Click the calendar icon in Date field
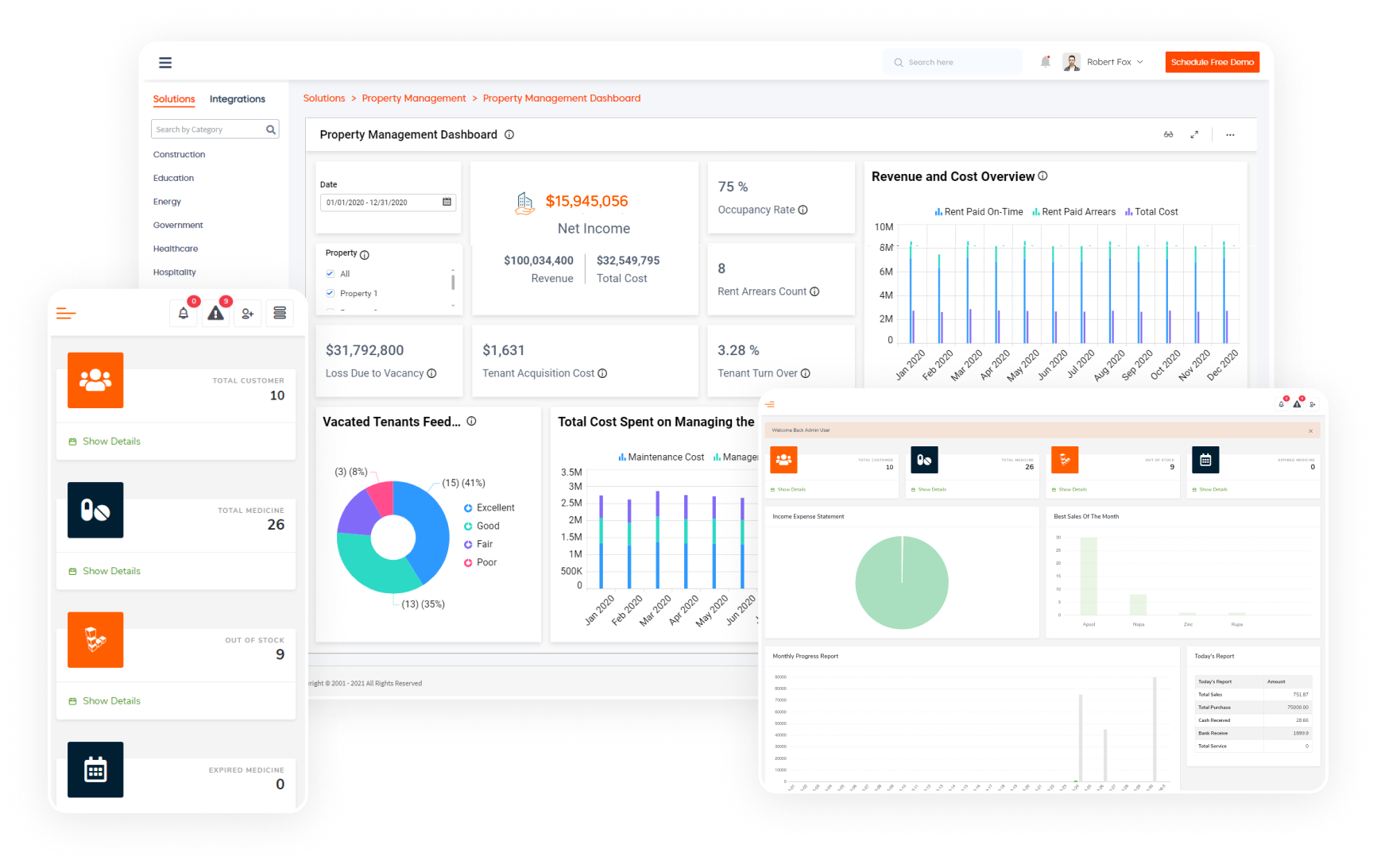Image resolution: width=1377 pixels, height=868 pixels. (x=447, y=203)
